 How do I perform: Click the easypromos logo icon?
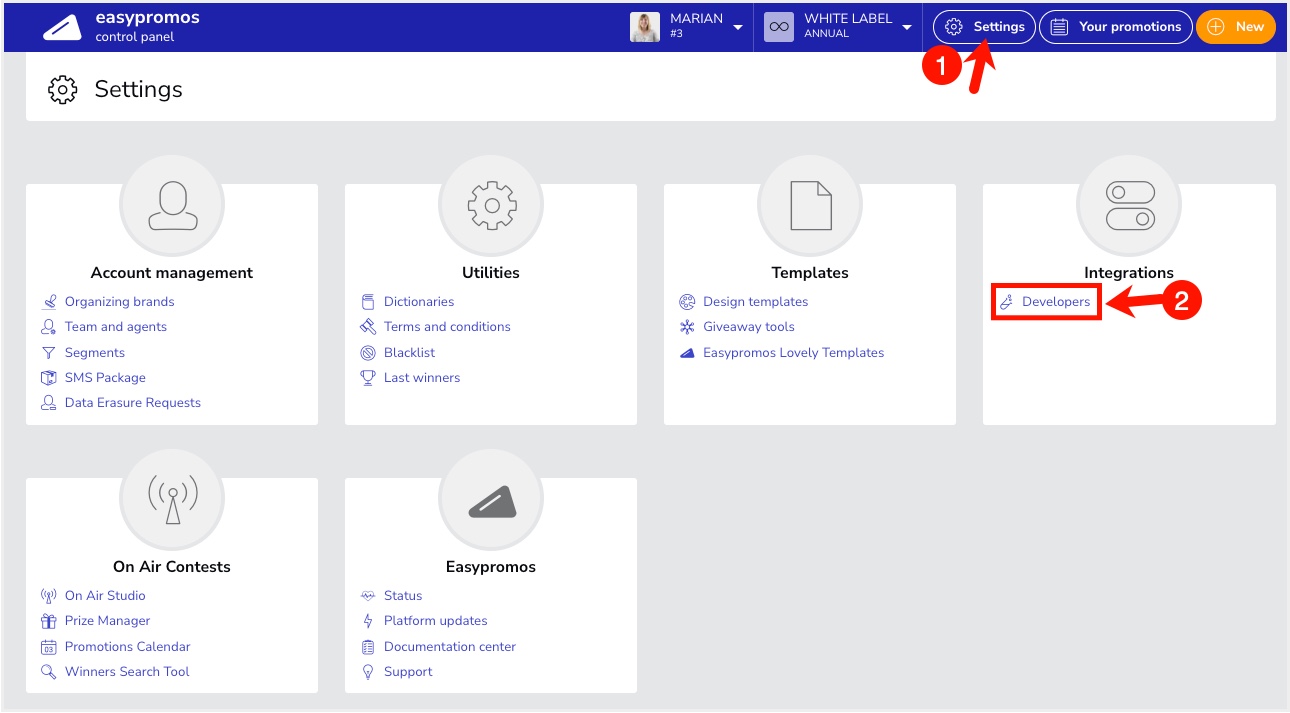(62, 27)
